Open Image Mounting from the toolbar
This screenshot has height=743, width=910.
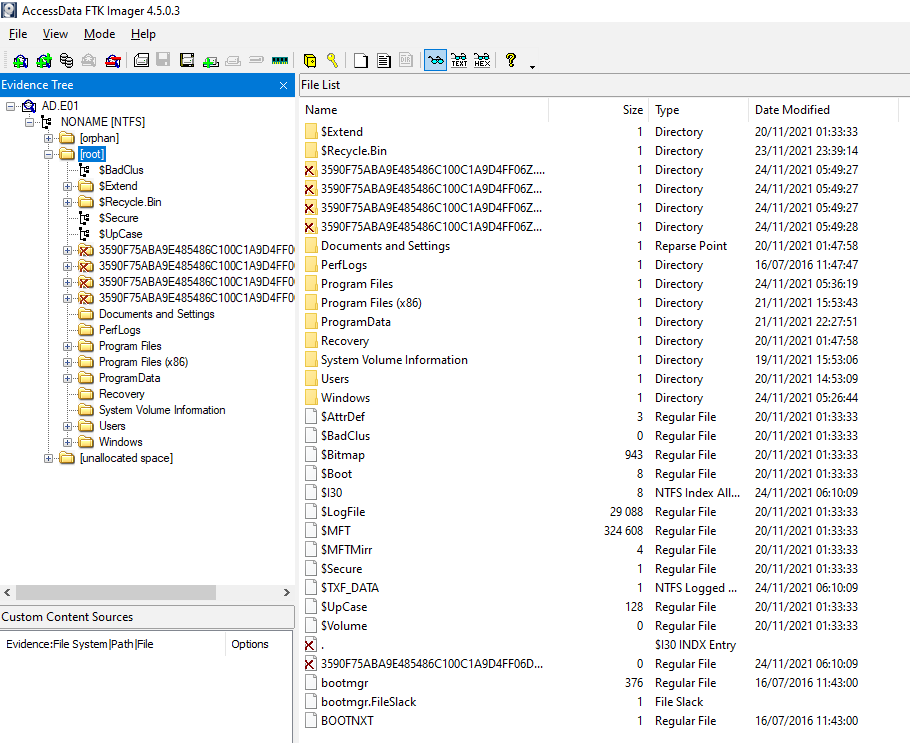point(66,61)
